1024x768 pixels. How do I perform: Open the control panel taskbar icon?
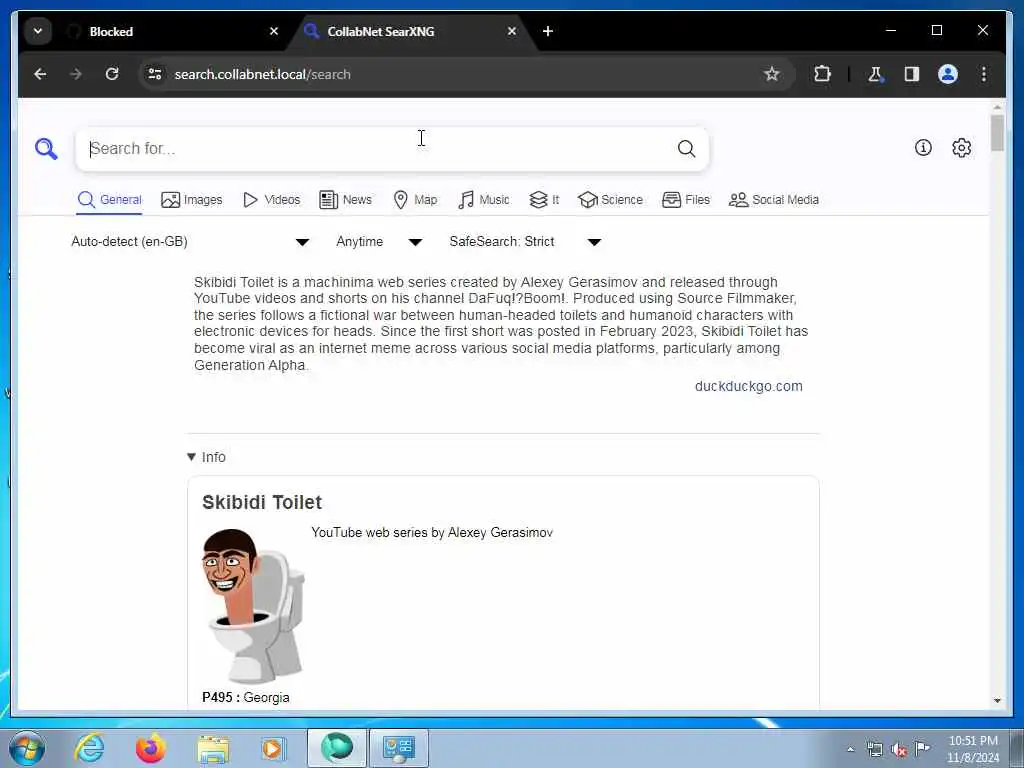(399, 748)
